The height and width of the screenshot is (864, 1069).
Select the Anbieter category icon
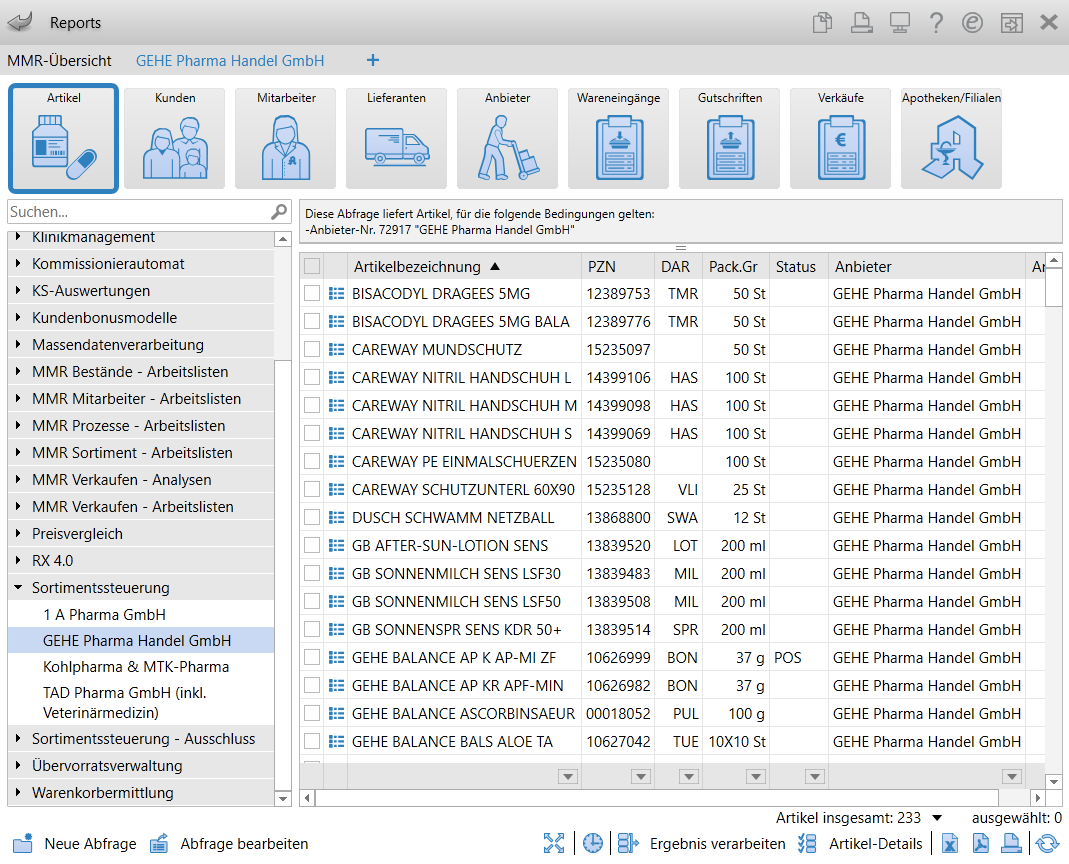(507, 138)
